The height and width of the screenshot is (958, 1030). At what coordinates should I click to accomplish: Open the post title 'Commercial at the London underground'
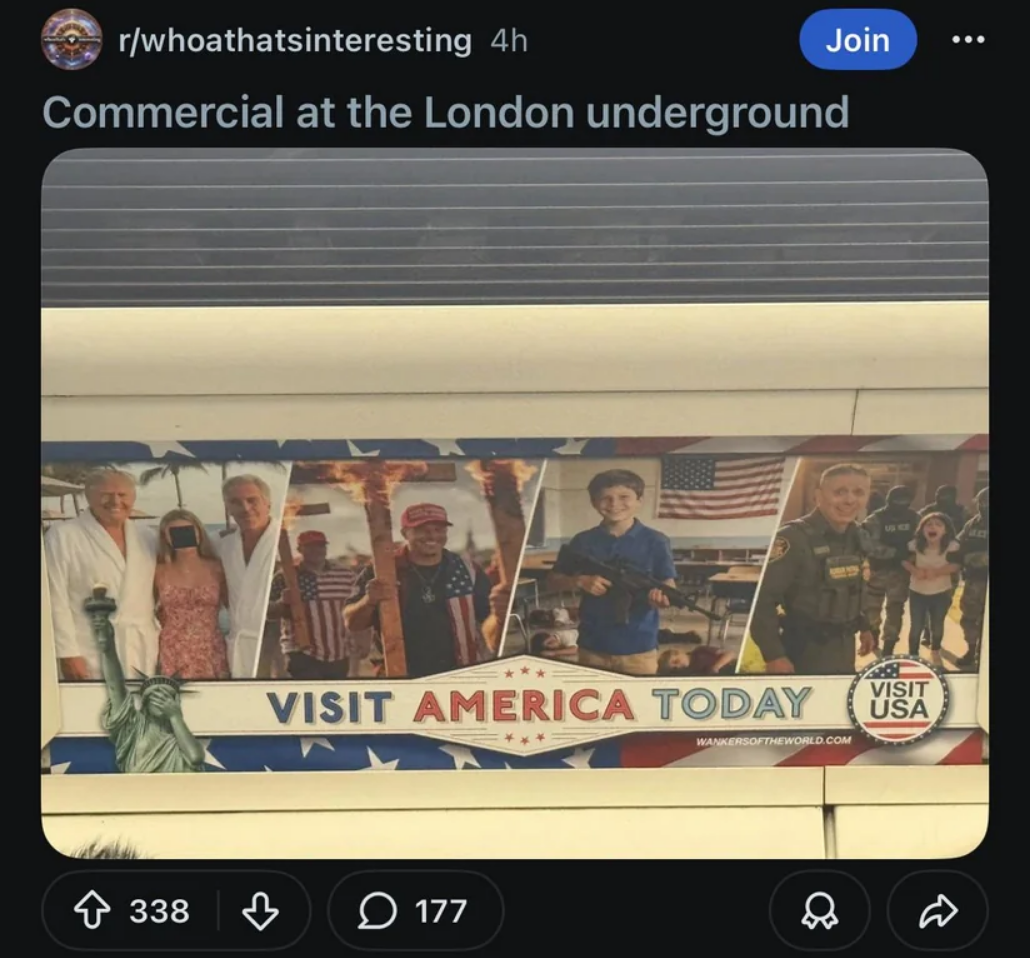[446, 112]
